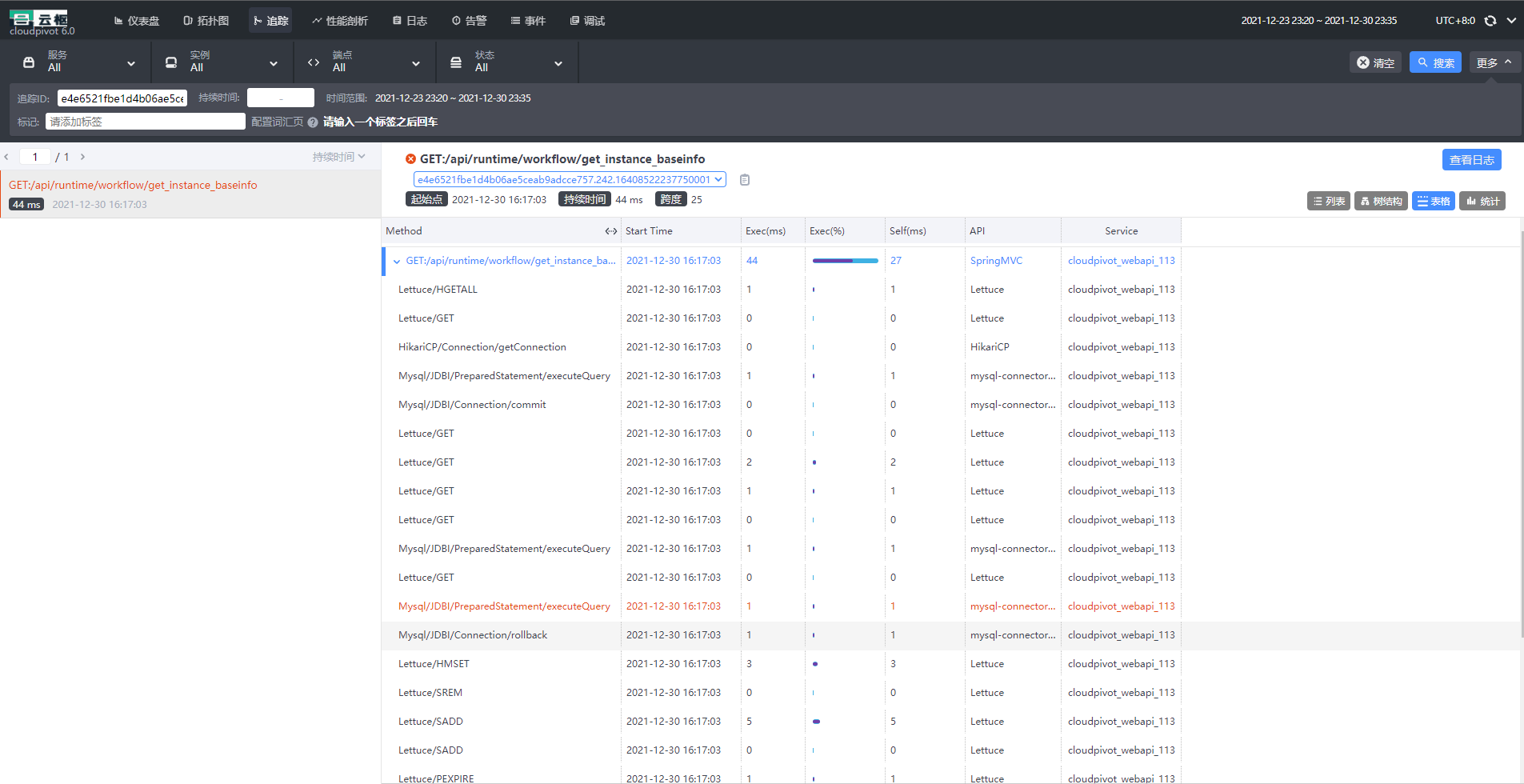
Task: Select the get_instance_baseinfo trace in left list
Action: pyautogui.click(x=190, y=194)
